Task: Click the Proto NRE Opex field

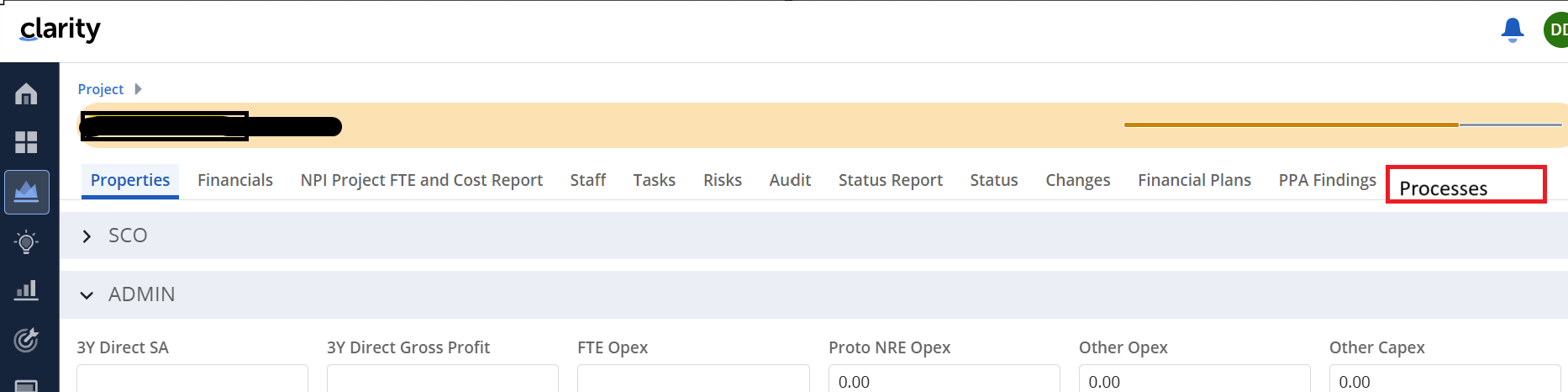Action: point(944,379)
